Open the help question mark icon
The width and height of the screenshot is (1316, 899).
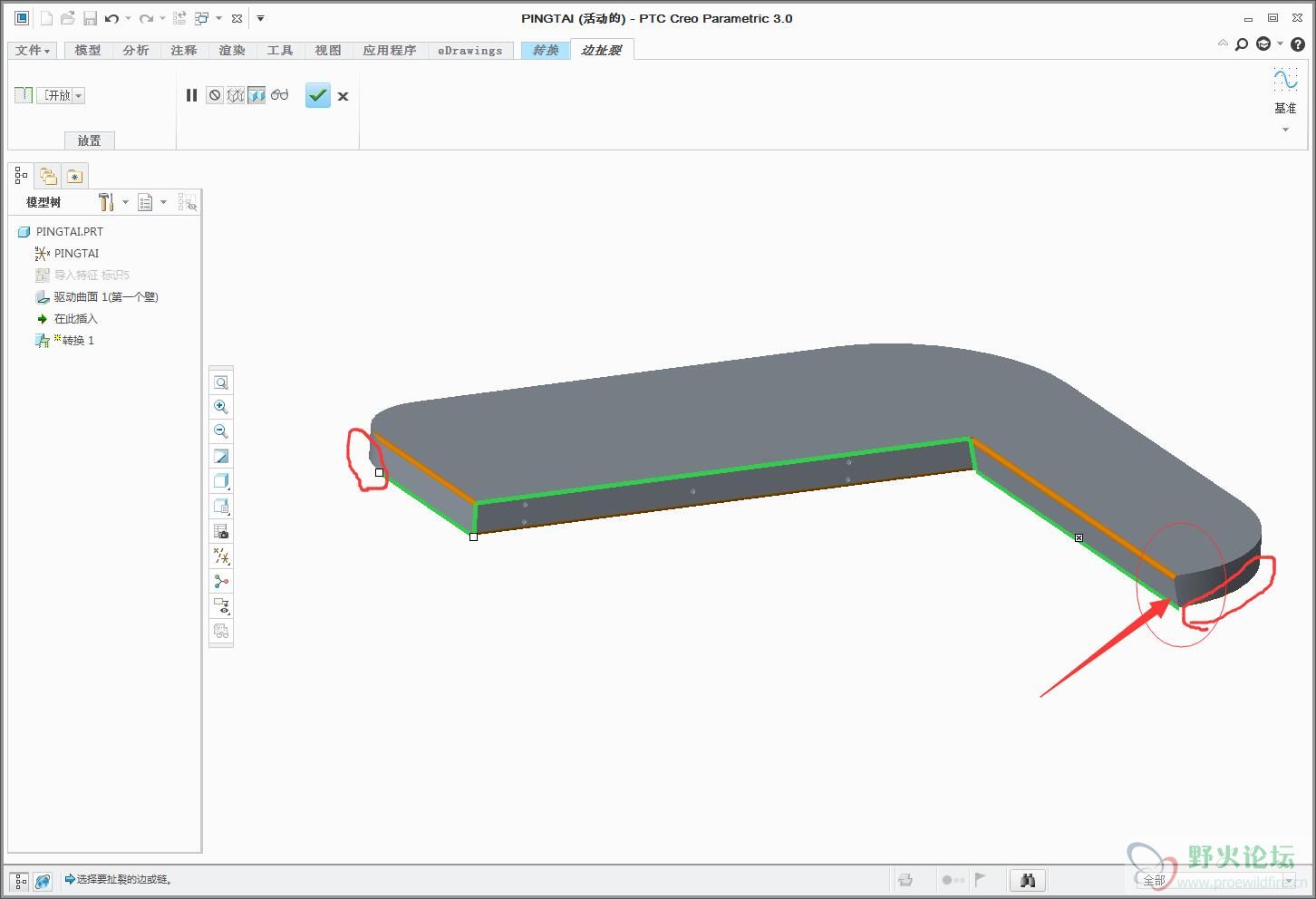pyautogui.click(x=1297, y=43)
